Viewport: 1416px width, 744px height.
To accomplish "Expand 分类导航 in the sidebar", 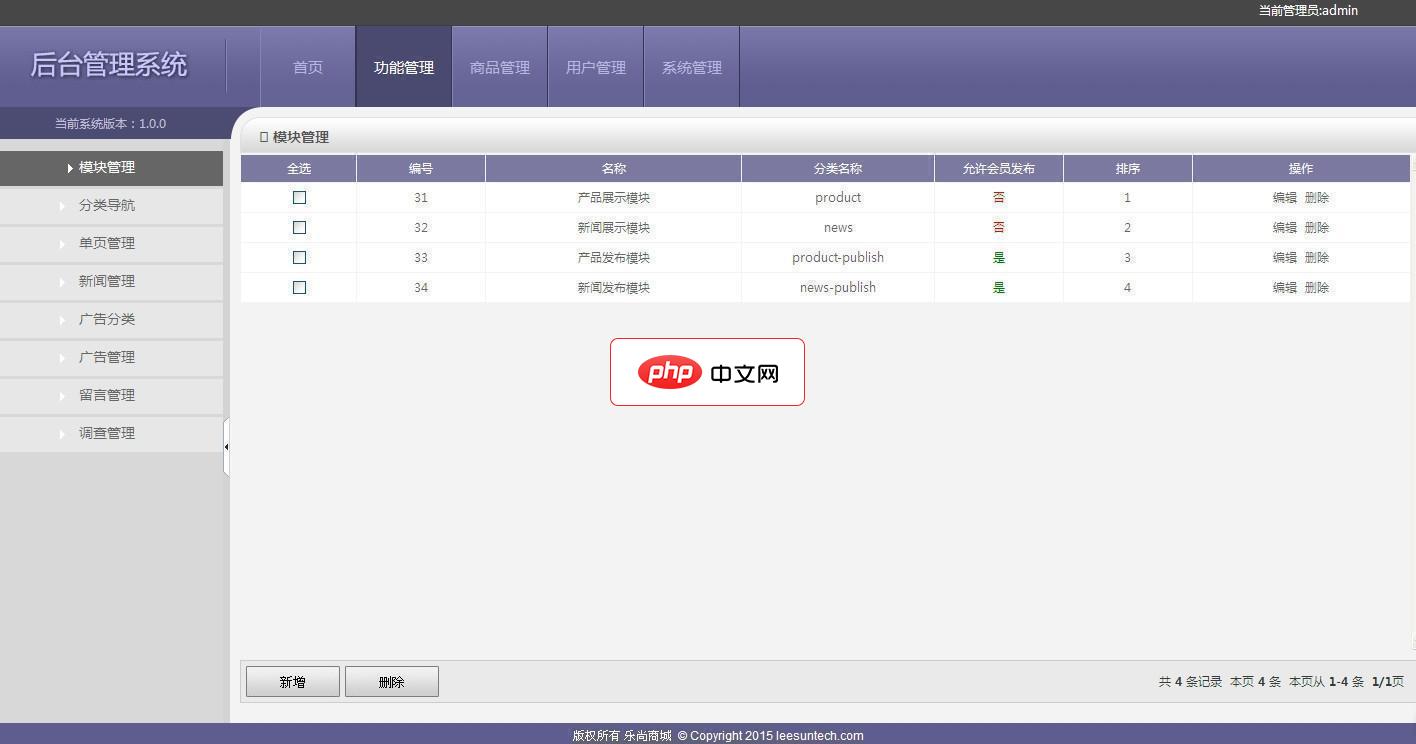I will [107, 205].
